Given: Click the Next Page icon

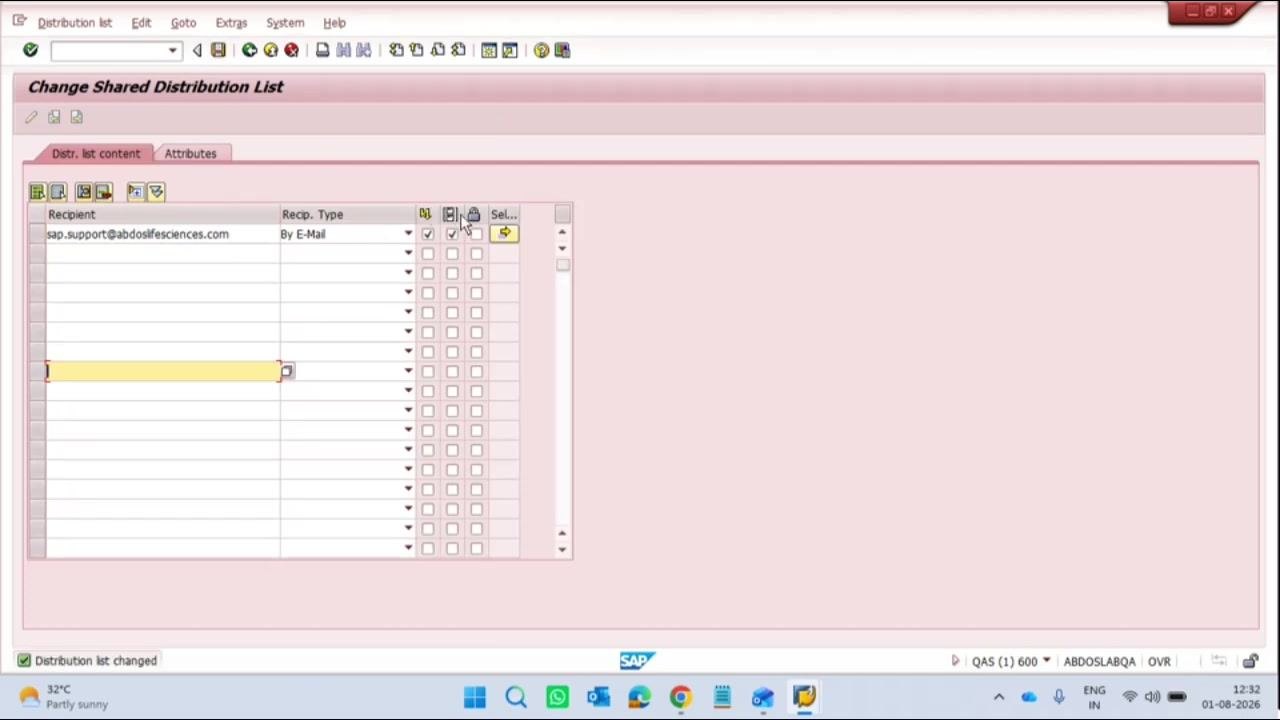Looking at the screenshot, I should click(x=437, y=50).
